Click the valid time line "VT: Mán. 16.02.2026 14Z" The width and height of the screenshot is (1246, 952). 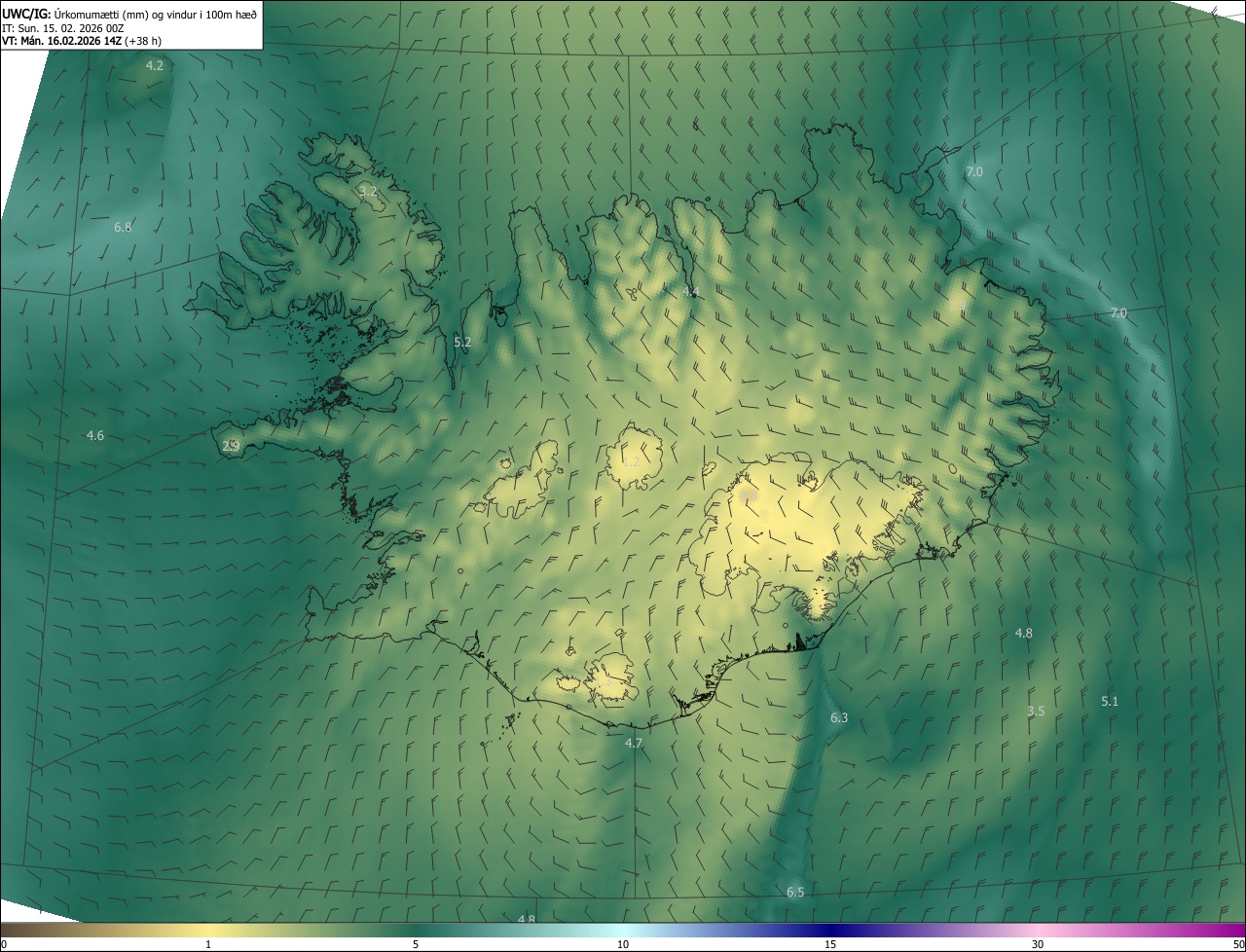[x=61, y=41]
